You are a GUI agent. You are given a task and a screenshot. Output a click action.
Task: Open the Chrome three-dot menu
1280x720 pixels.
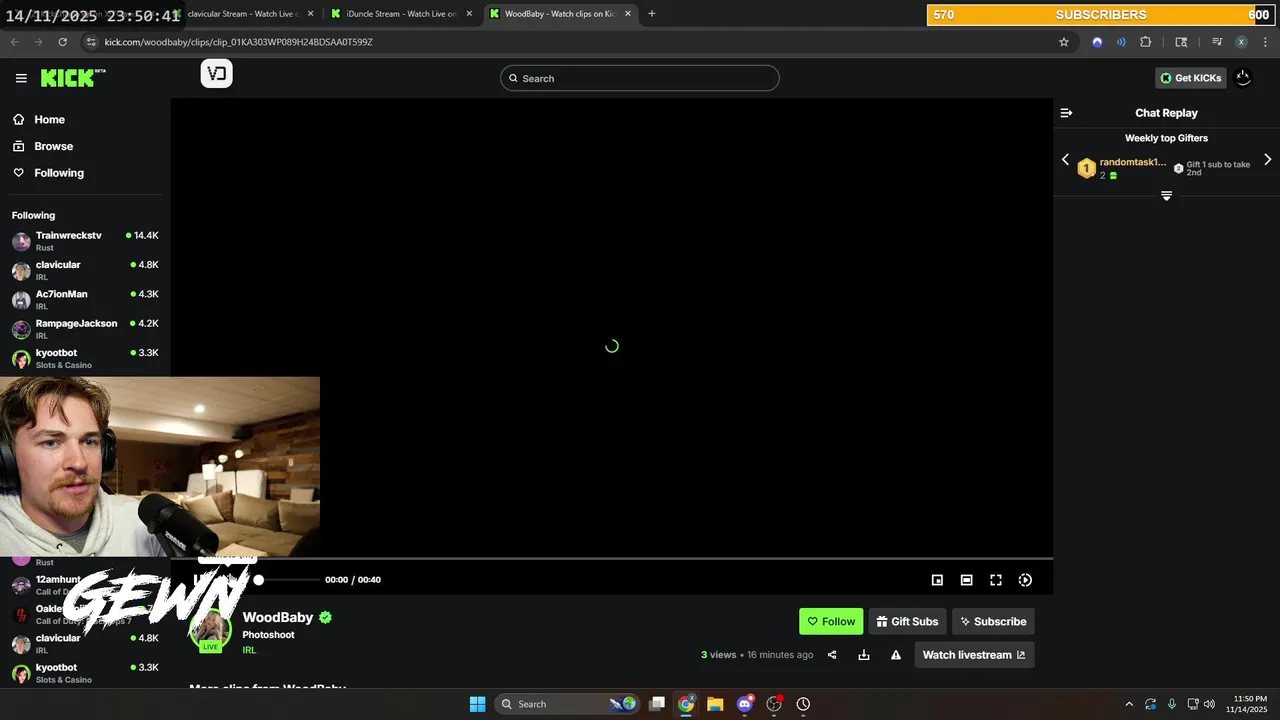(x=1265, y=42)
